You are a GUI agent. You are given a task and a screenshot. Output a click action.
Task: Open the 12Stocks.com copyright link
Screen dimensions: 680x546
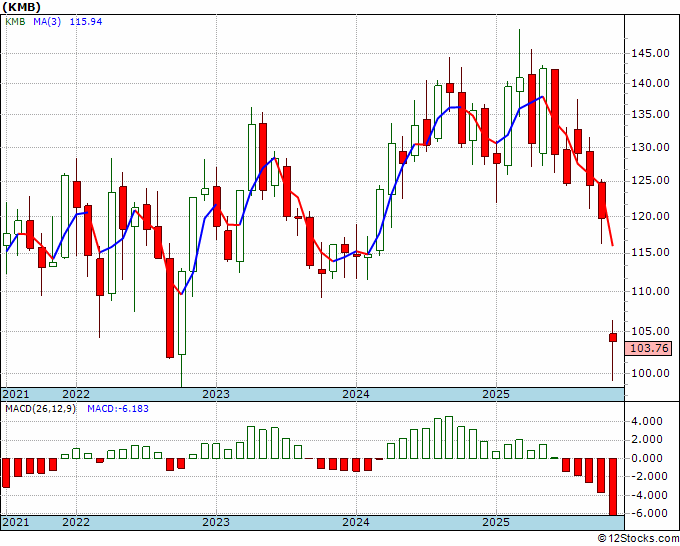point(638,538)
